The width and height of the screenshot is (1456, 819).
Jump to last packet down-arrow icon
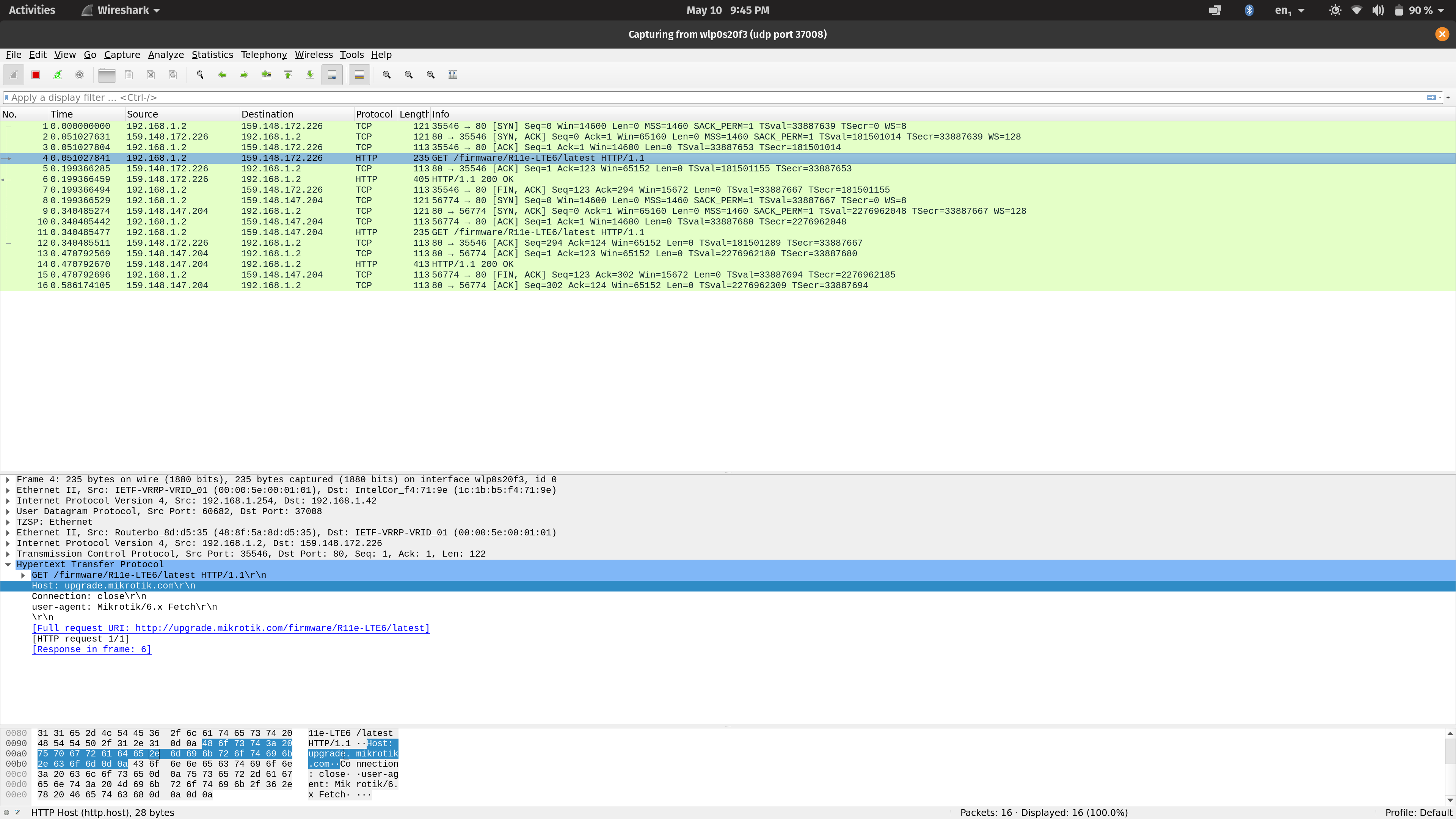[310, 75]
